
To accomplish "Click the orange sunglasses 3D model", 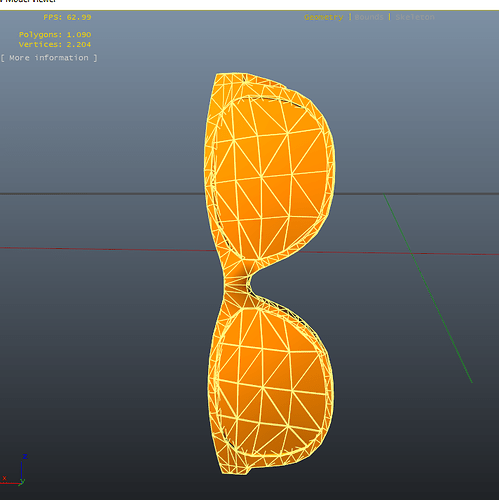I will [x=269, y=273].
